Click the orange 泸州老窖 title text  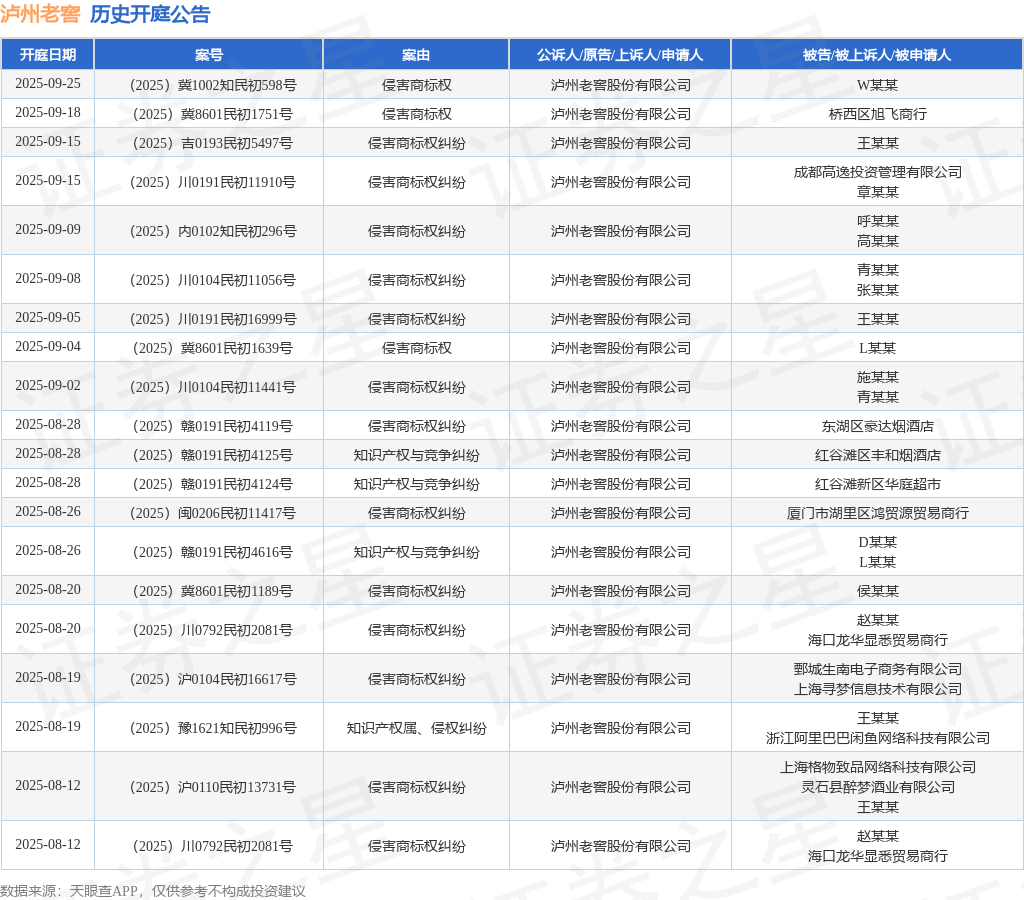coord(40,14)
